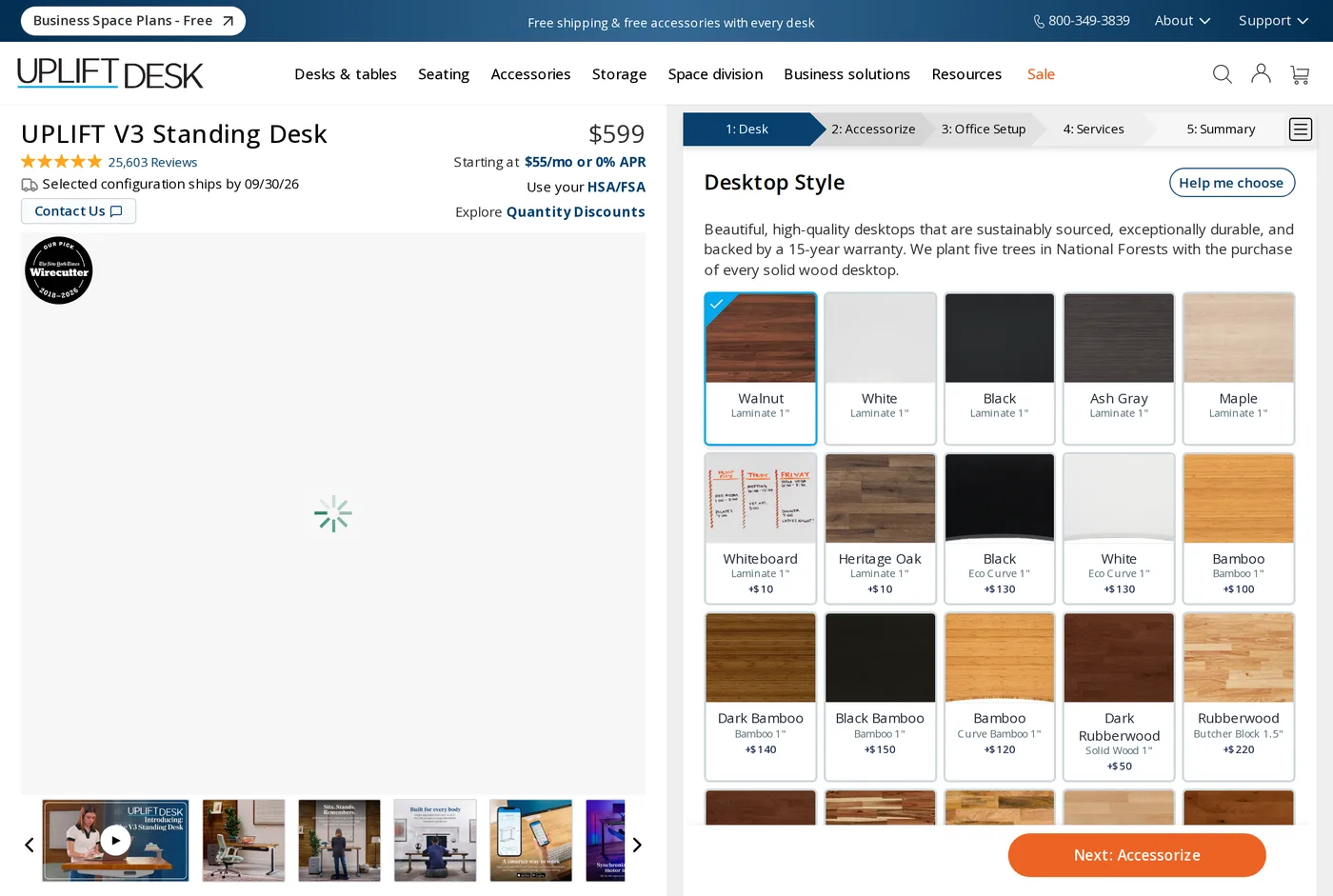Open 'A smarter way to work' phone thumbnail
1333x896 pixels.
point(531,841)
